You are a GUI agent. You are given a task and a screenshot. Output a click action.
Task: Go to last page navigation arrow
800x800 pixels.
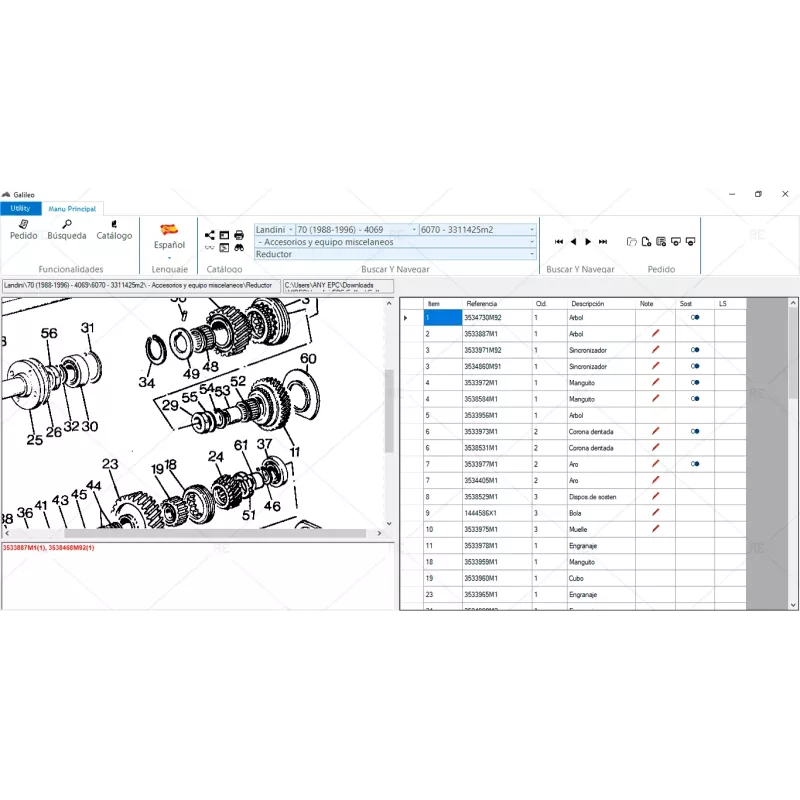point(603,241)
